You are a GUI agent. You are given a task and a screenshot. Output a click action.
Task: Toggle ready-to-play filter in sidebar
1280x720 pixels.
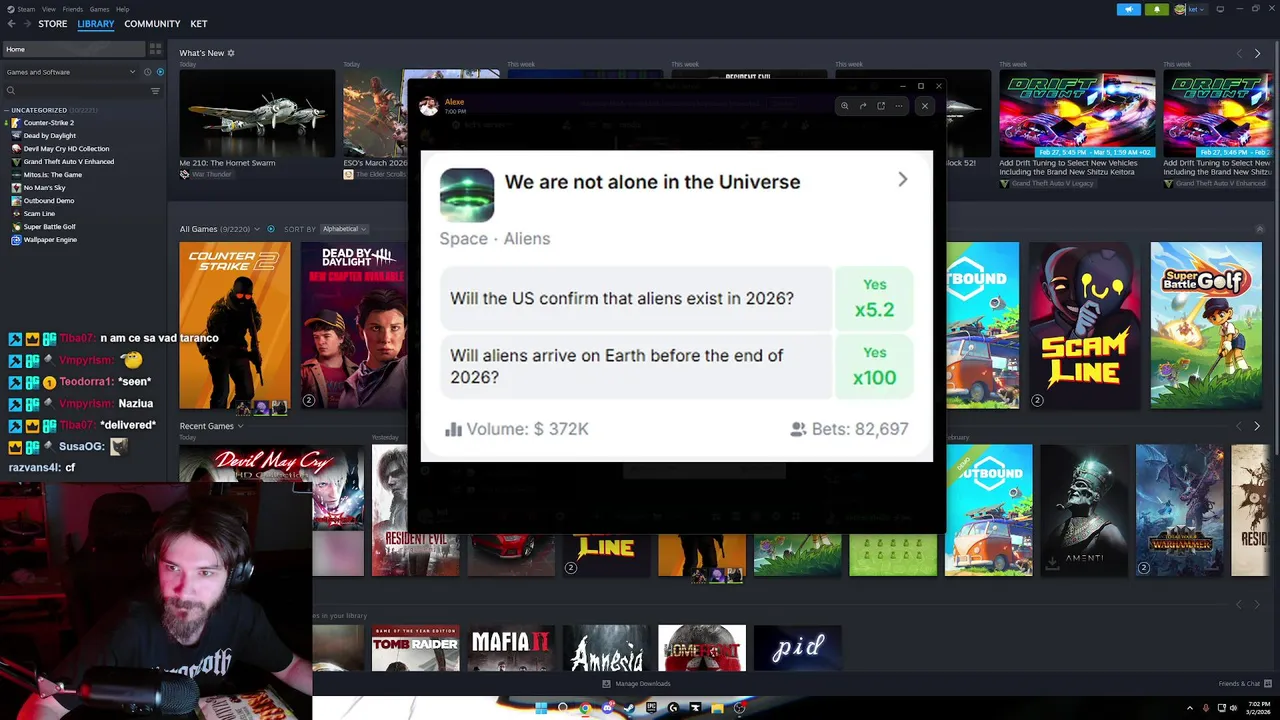tap(158, 72)
